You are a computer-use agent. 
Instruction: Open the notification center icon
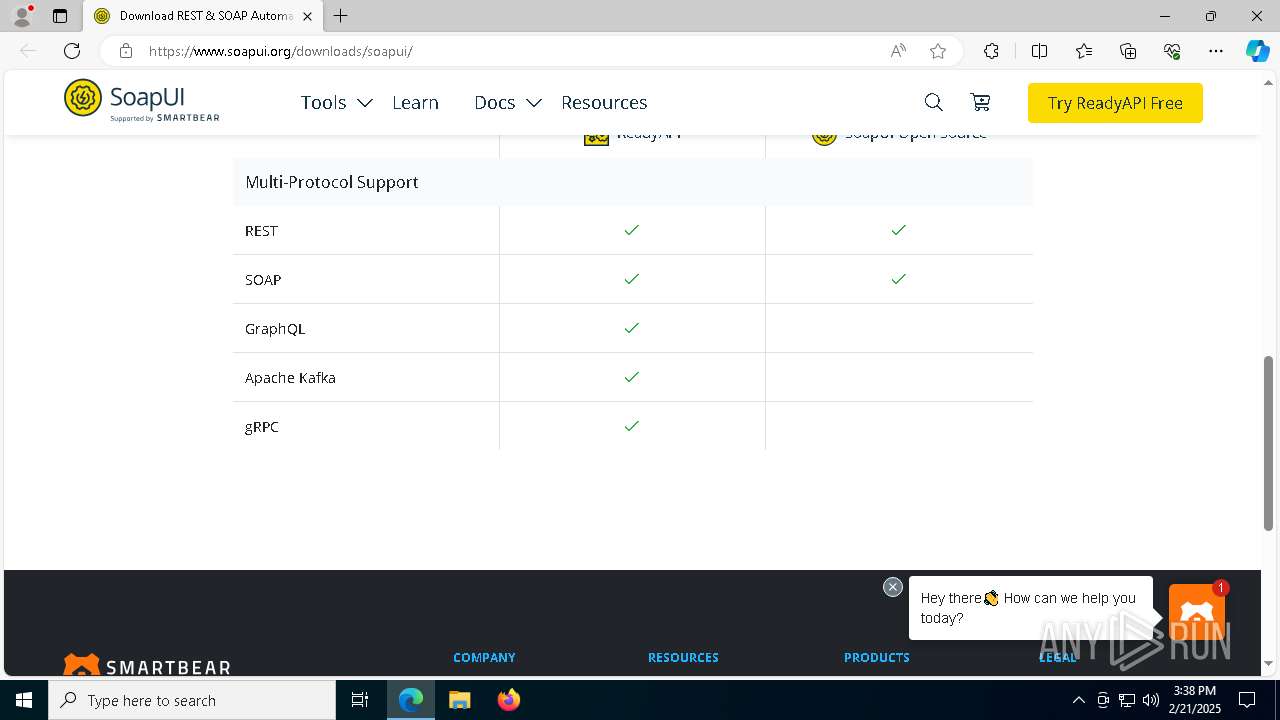(1247, 700)
